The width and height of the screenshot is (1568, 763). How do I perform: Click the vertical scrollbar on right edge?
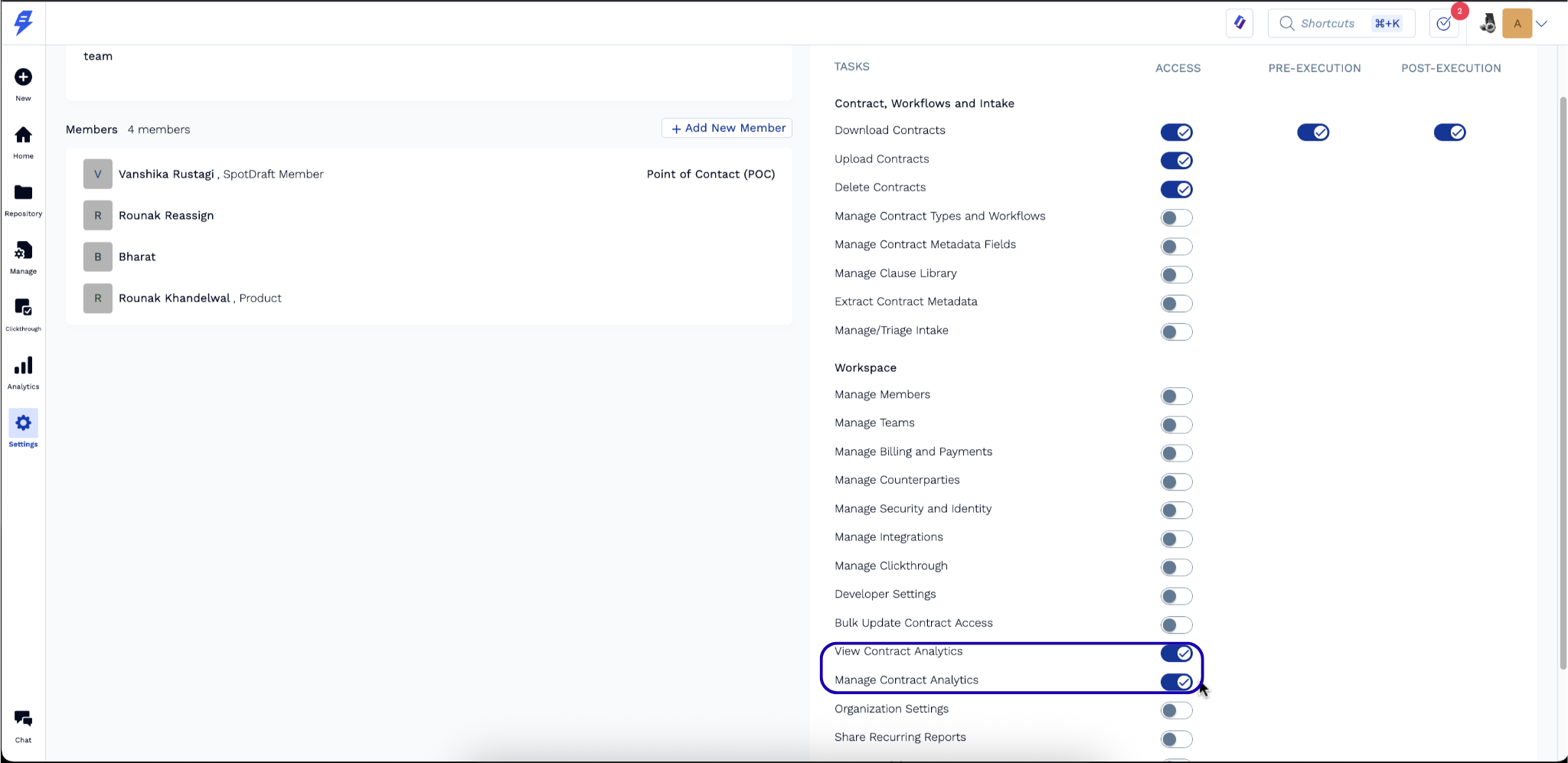[1563, 383]
